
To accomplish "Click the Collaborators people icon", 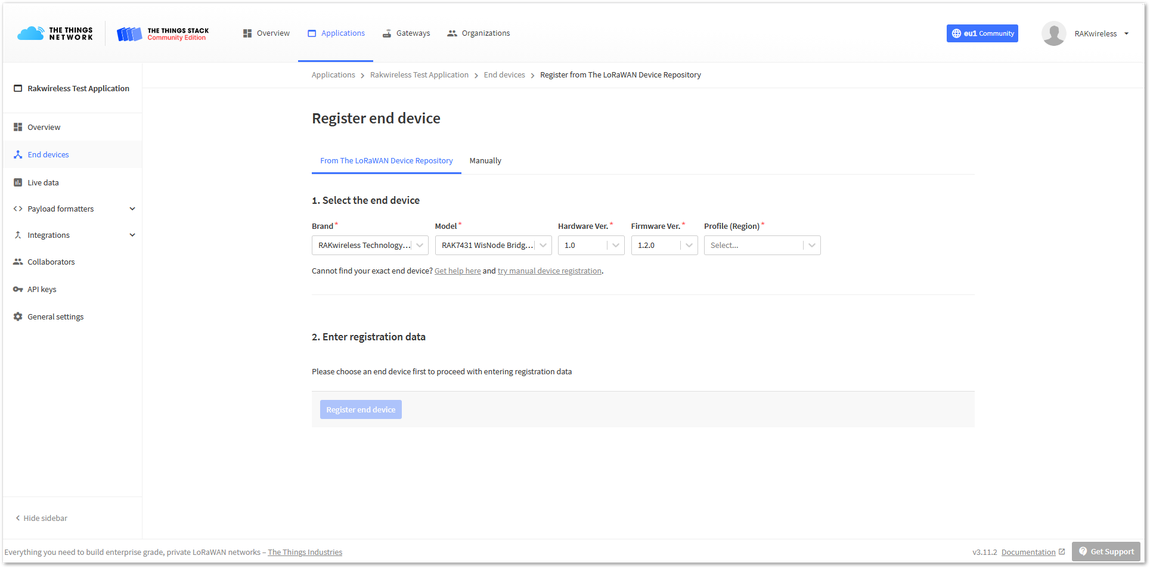I will click(x=18, y=262).
